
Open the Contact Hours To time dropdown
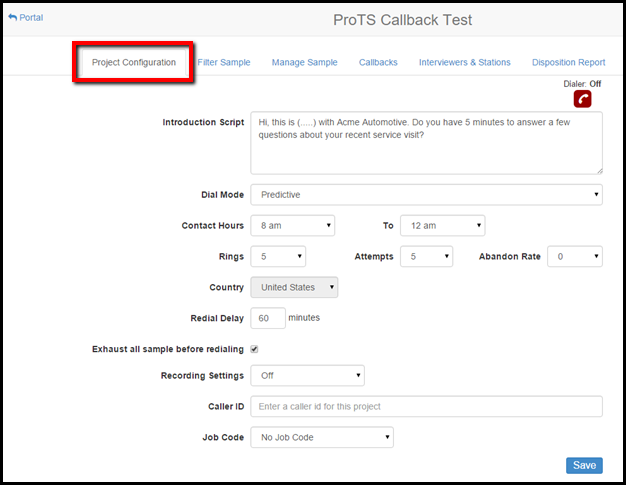point(442,226)
